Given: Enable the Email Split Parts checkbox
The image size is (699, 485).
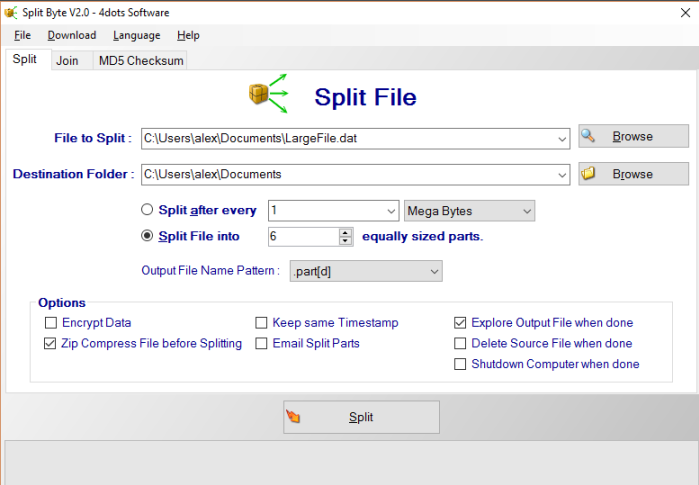Looking at the screenshot, I should (261, 343).
